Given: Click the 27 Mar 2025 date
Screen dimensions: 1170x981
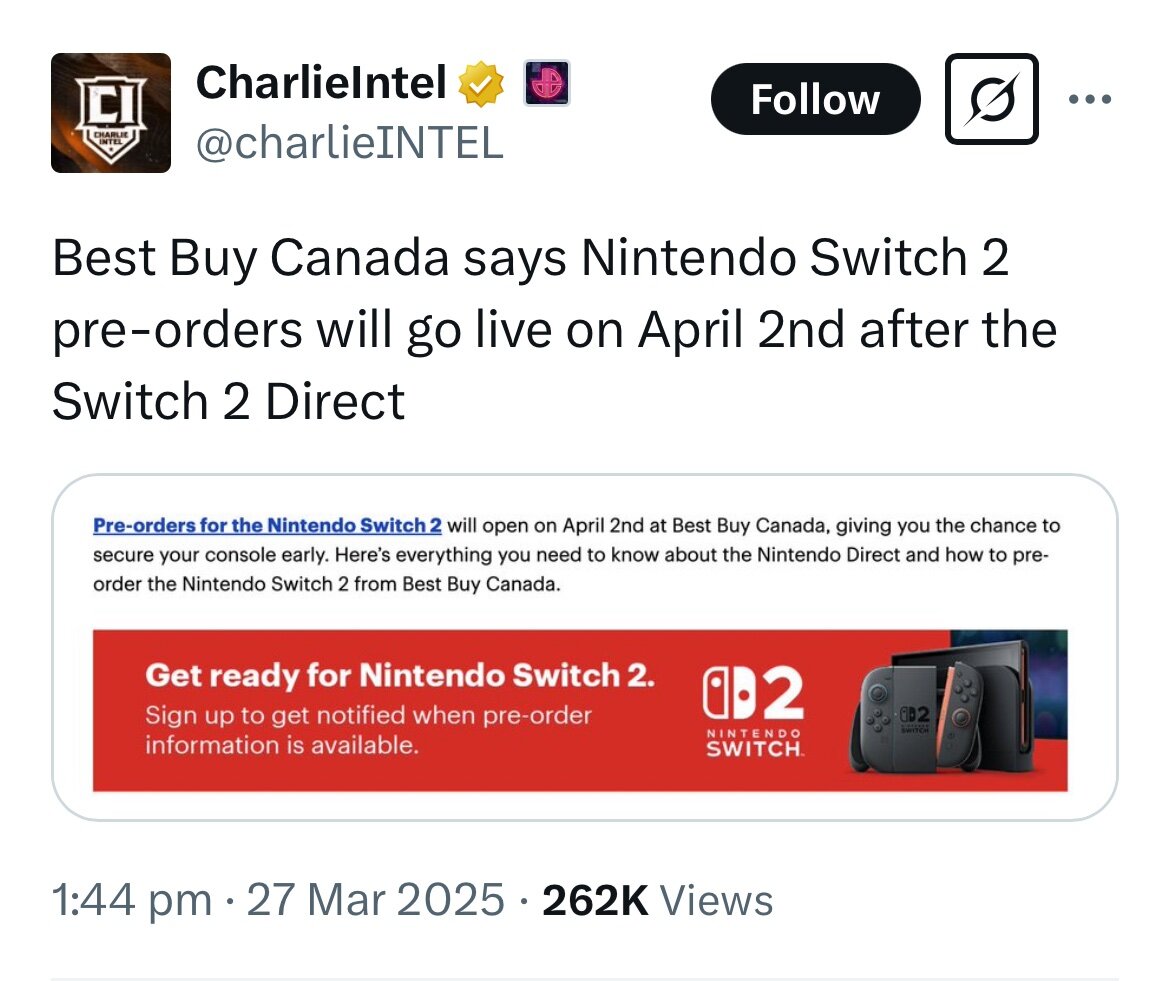Looking at the screenshot, I should coord(375,899).
